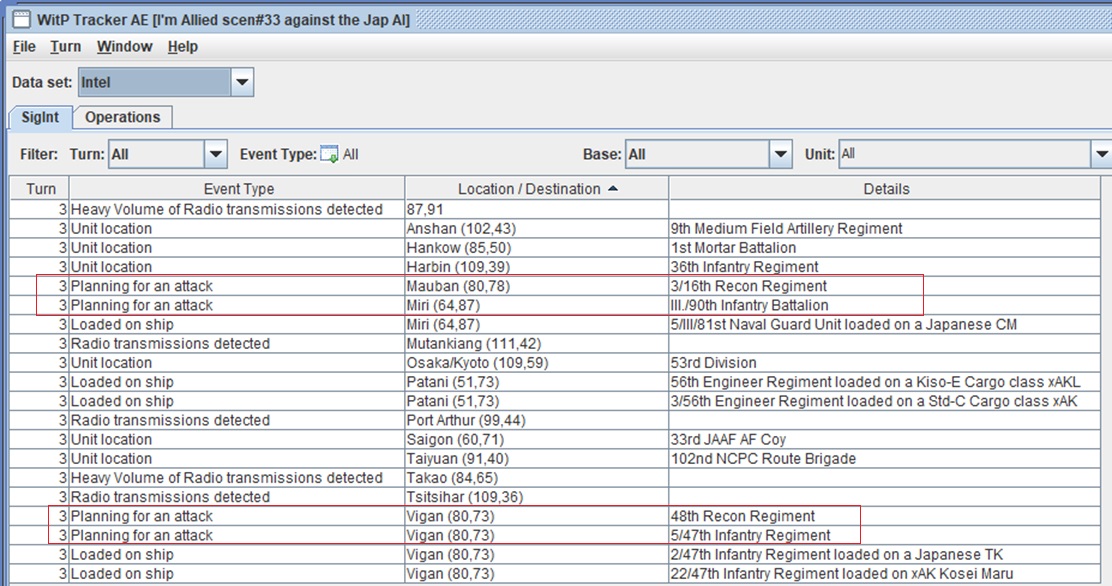Select the 102nd NCPC Route Brigade cell
Viewport: 1112px width, 586px height.
pos(885,458)
